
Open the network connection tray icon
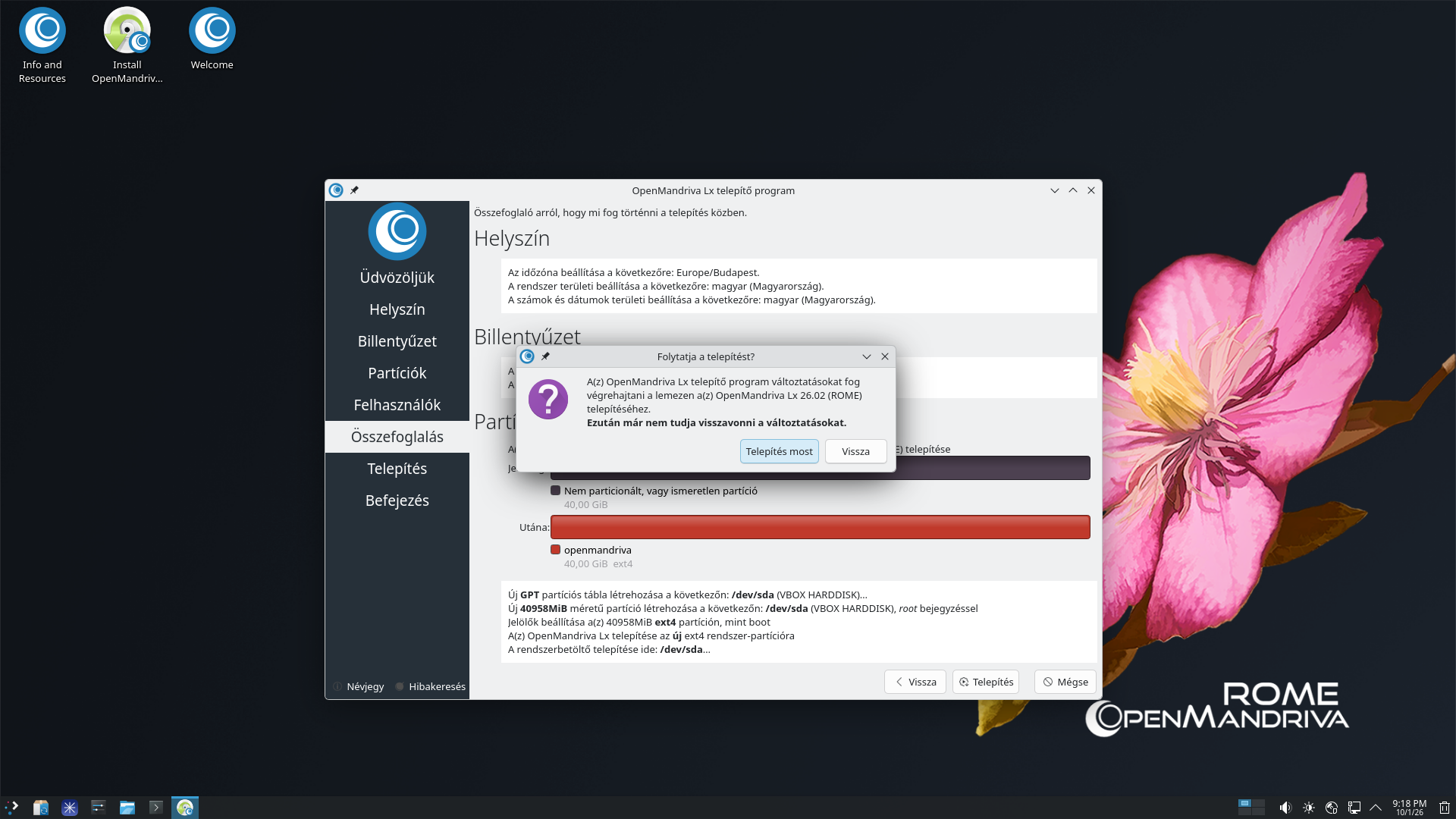point(1354,808)
